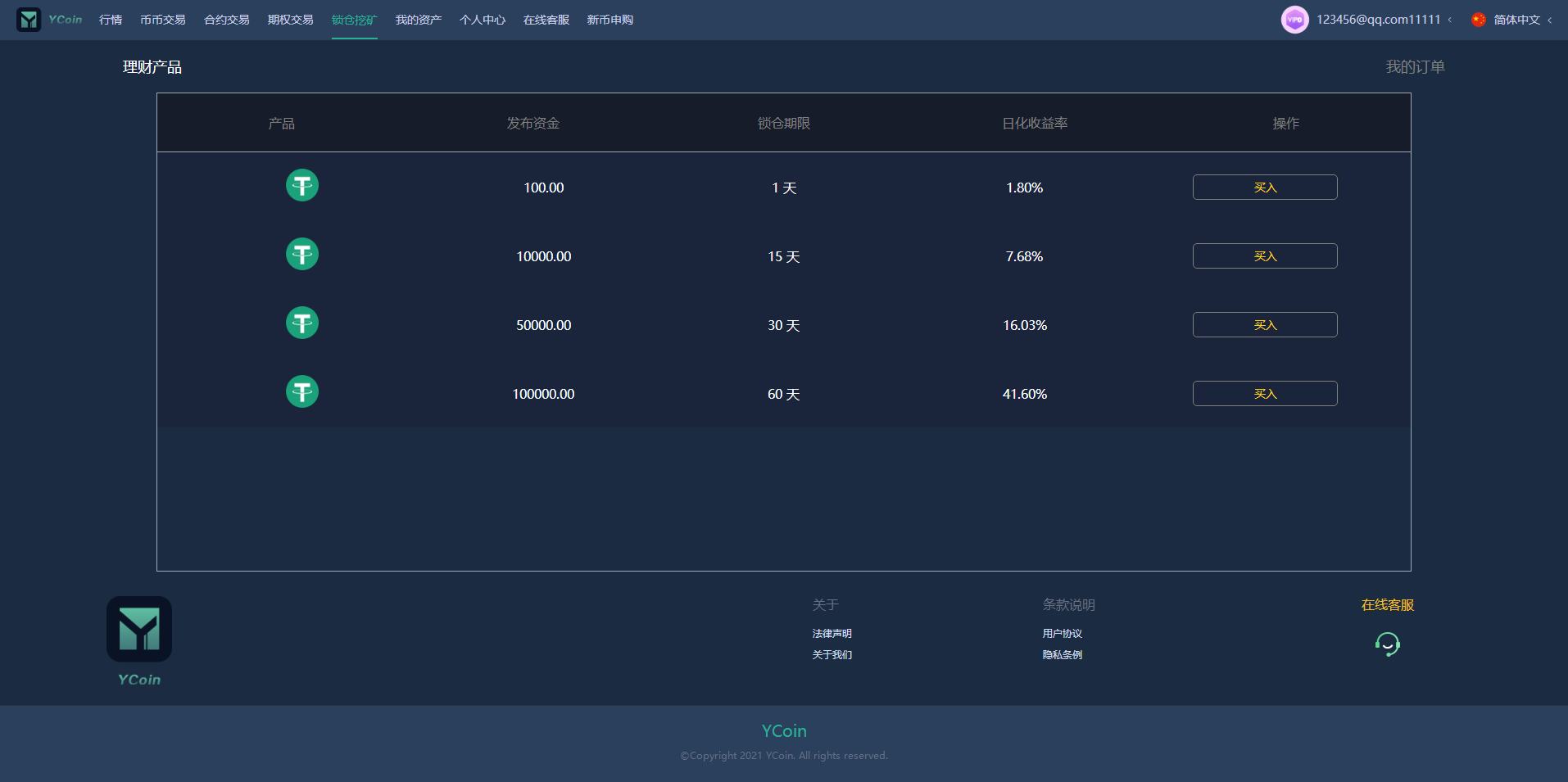
Task: Click the Tether icon in 60 天 row
Action: [302, 392]
